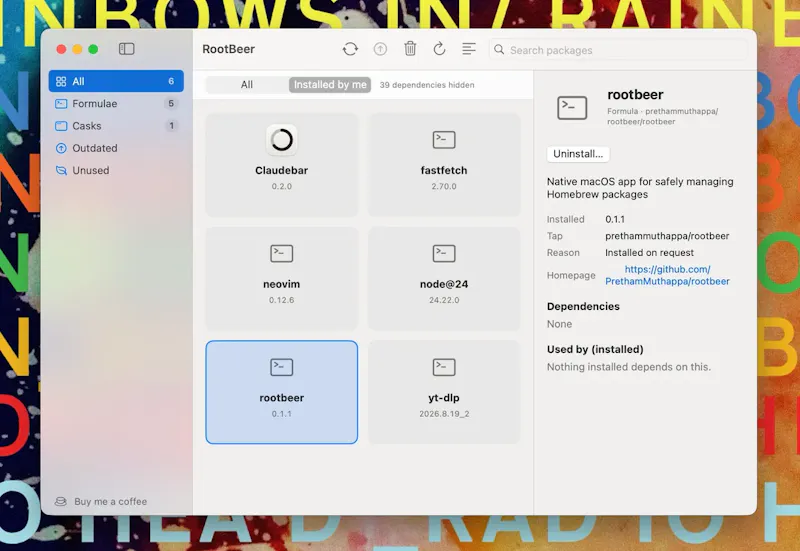The width and height of the screenshot is (800, 551).
Task: Open the github.com rootbeer homepage link
Action: (667, 275)
